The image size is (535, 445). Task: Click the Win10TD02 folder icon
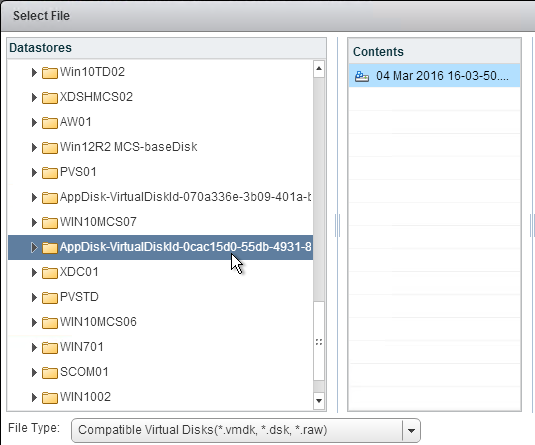[x=49, y=72]
